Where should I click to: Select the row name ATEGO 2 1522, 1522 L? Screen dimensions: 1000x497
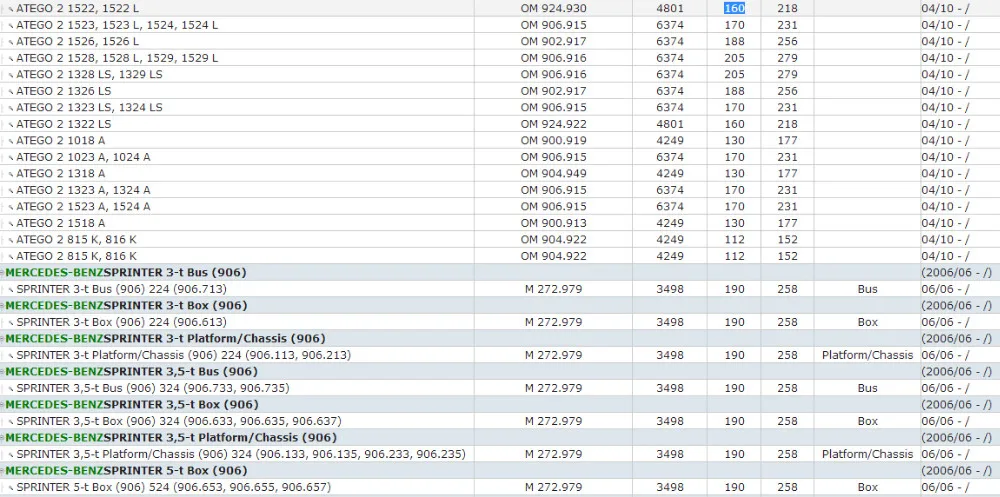click(77, 8)
